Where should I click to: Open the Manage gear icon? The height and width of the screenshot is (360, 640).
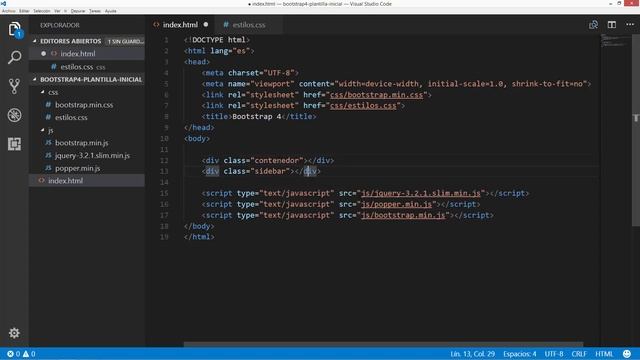(x=14, y=333)
